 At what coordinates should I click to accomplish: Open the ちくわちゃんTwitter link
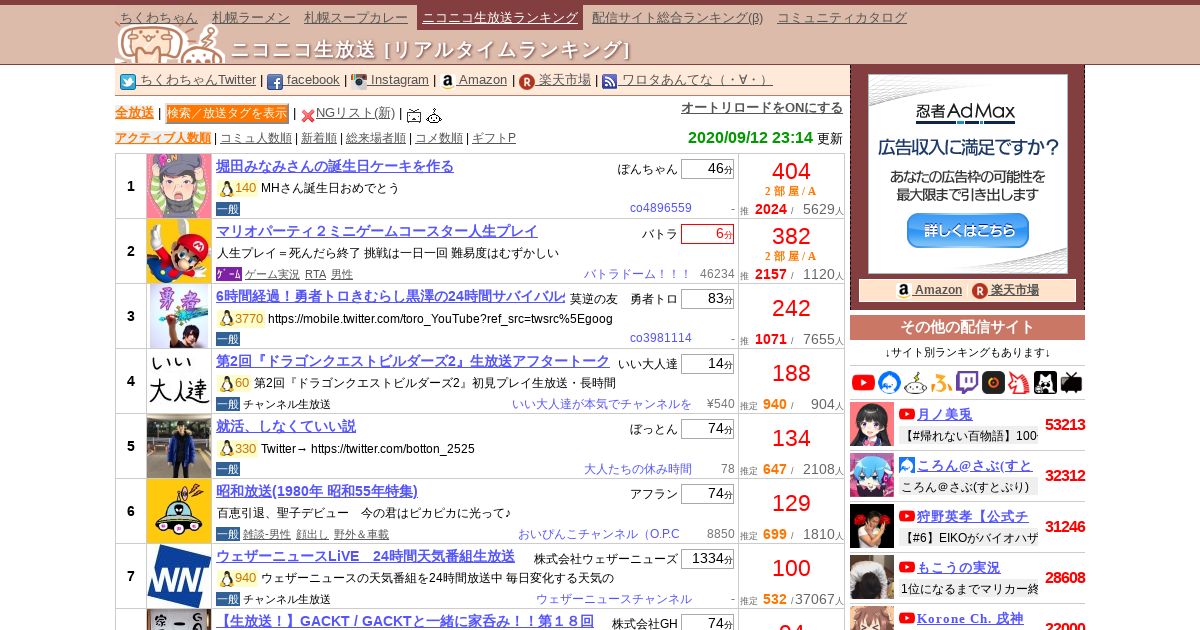click(x=188, y=80)
